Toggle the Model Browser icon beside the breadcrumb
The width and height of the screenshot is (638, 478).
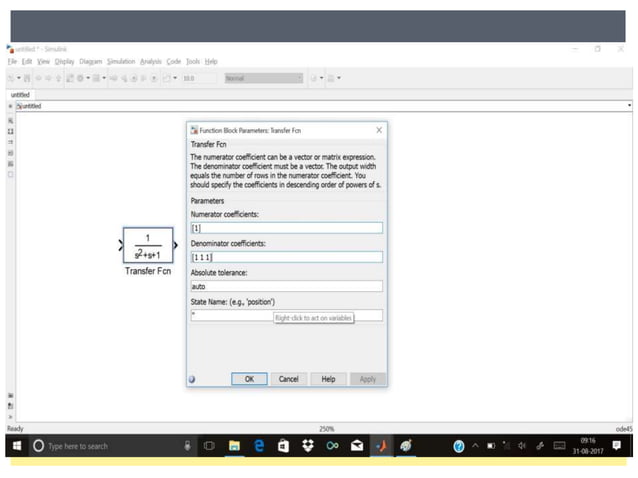point(10,106)
